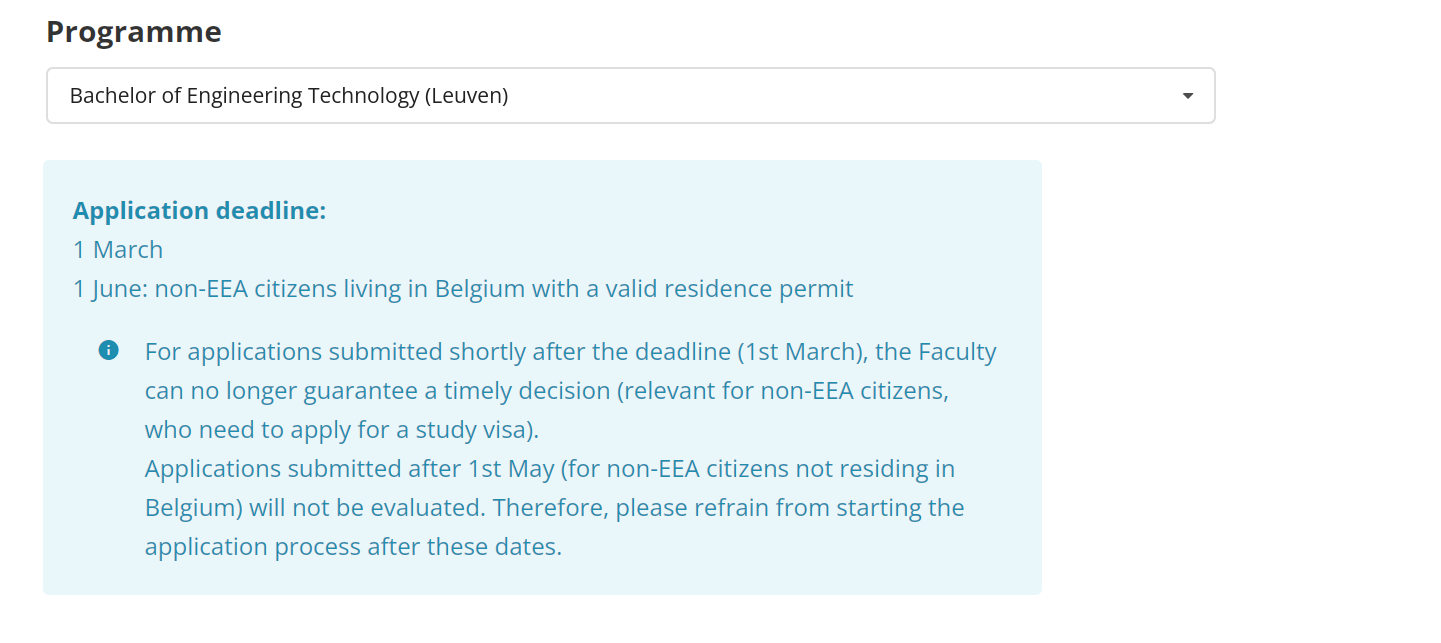Viewport: 1441px width, 643px height.
Task: Click the "Programme" heading
Action: [134, 32]
